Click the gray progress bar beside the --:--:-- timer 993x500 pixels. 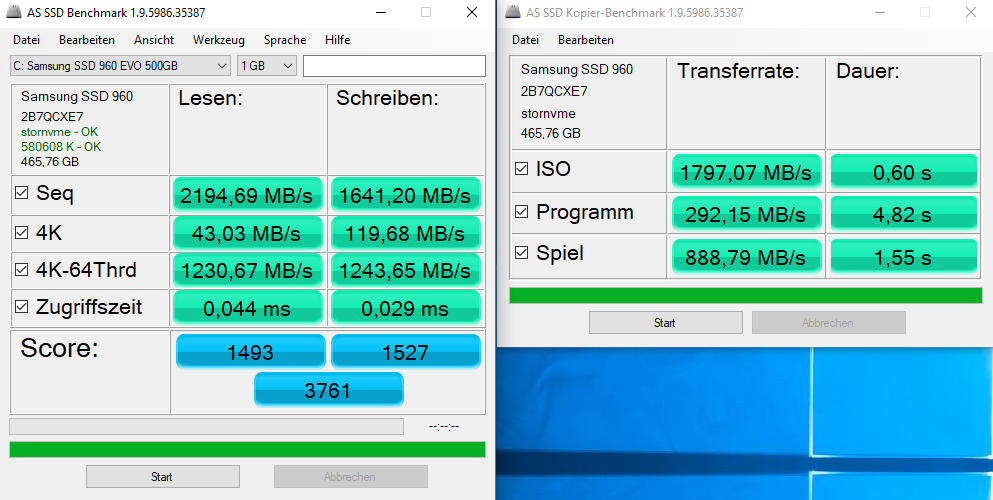206,427
